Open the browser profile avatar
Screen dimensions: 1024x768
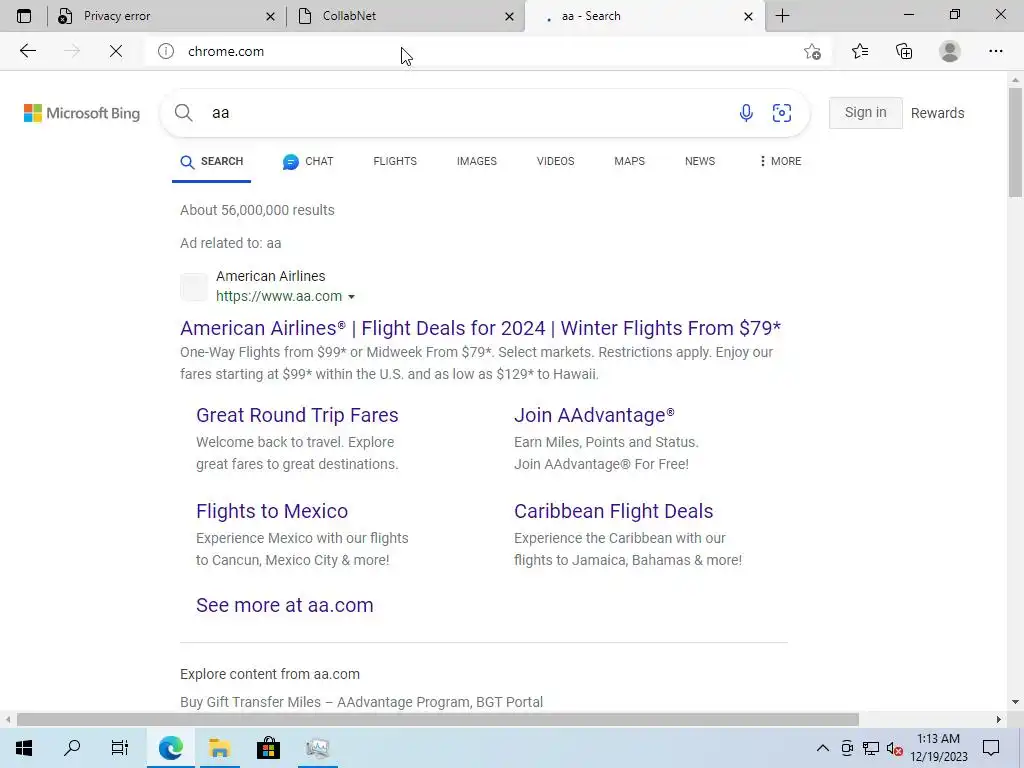point(950,51)
